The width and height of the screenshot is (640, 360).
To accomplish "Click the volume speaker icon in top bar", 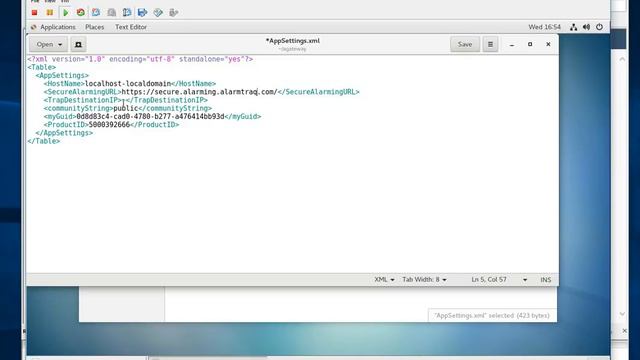I will pyautogui.click(x=587, y=27).
